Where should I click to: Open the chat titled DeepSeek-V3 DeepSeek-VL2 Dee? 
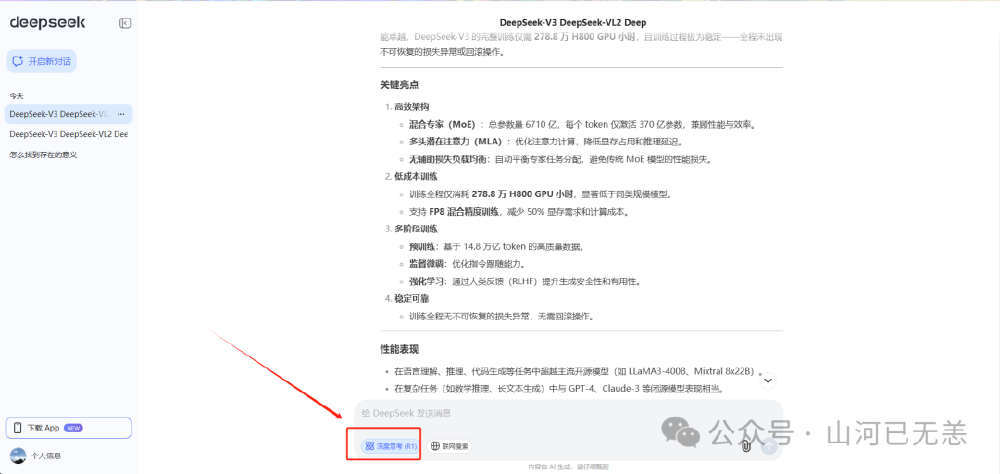tap(69, 134)
